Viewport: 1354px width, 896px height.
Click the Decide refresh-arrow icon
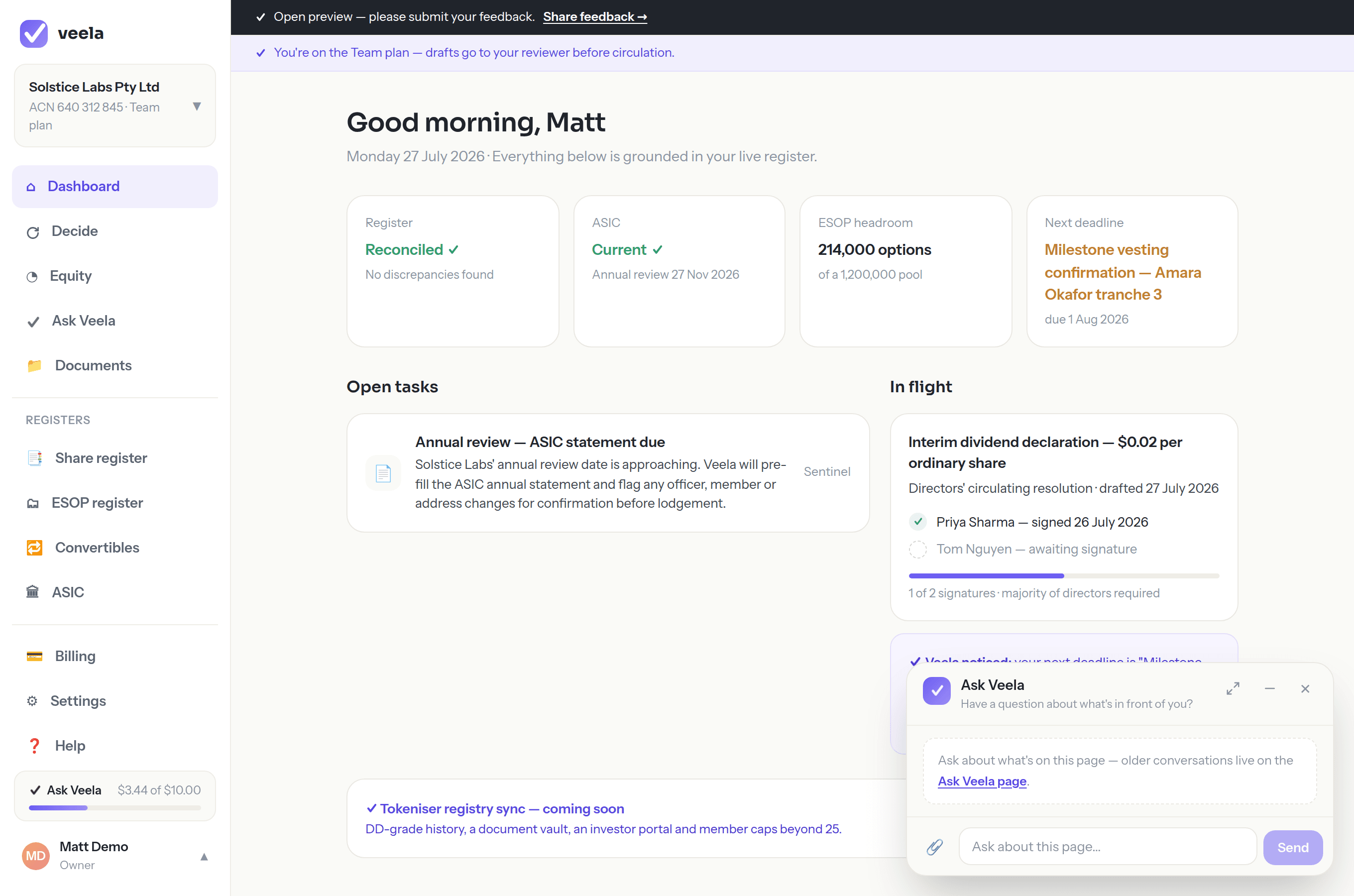[x=32, y=232]
